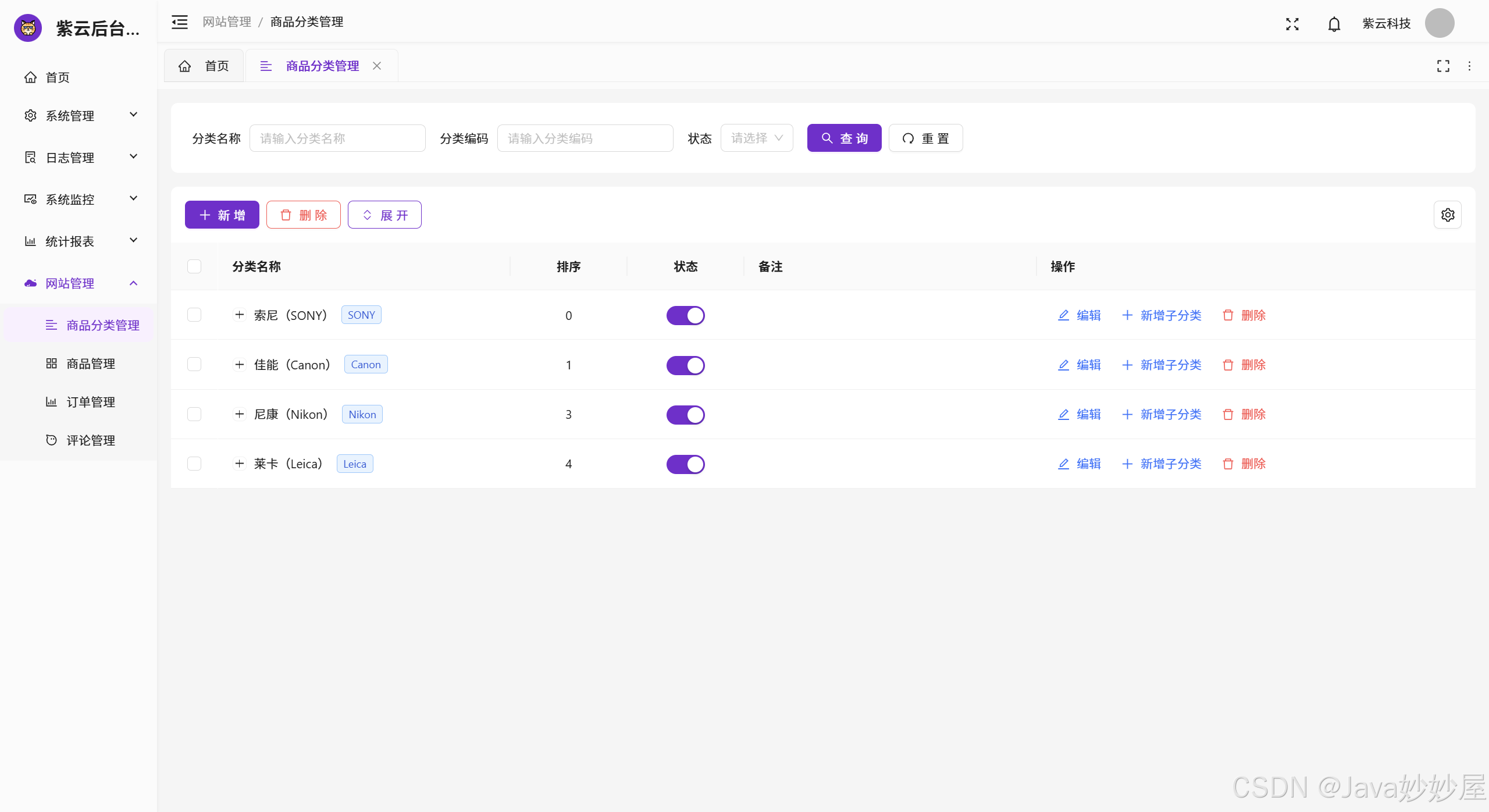The height and width of the screenshot is (812, 1489).
Task: Toggle status switch for 索尼 (SONY)
Action: pos(685,315)
